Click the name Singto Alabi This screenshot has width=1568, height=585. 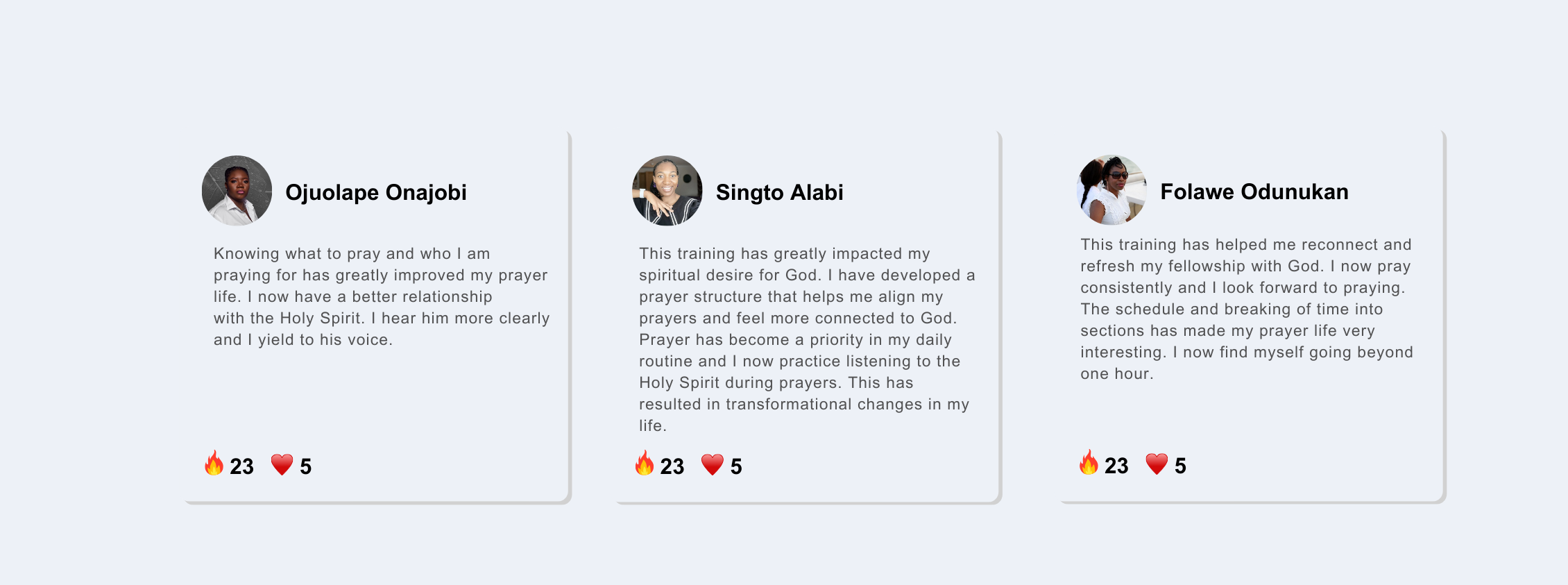[x=780, y=192]
